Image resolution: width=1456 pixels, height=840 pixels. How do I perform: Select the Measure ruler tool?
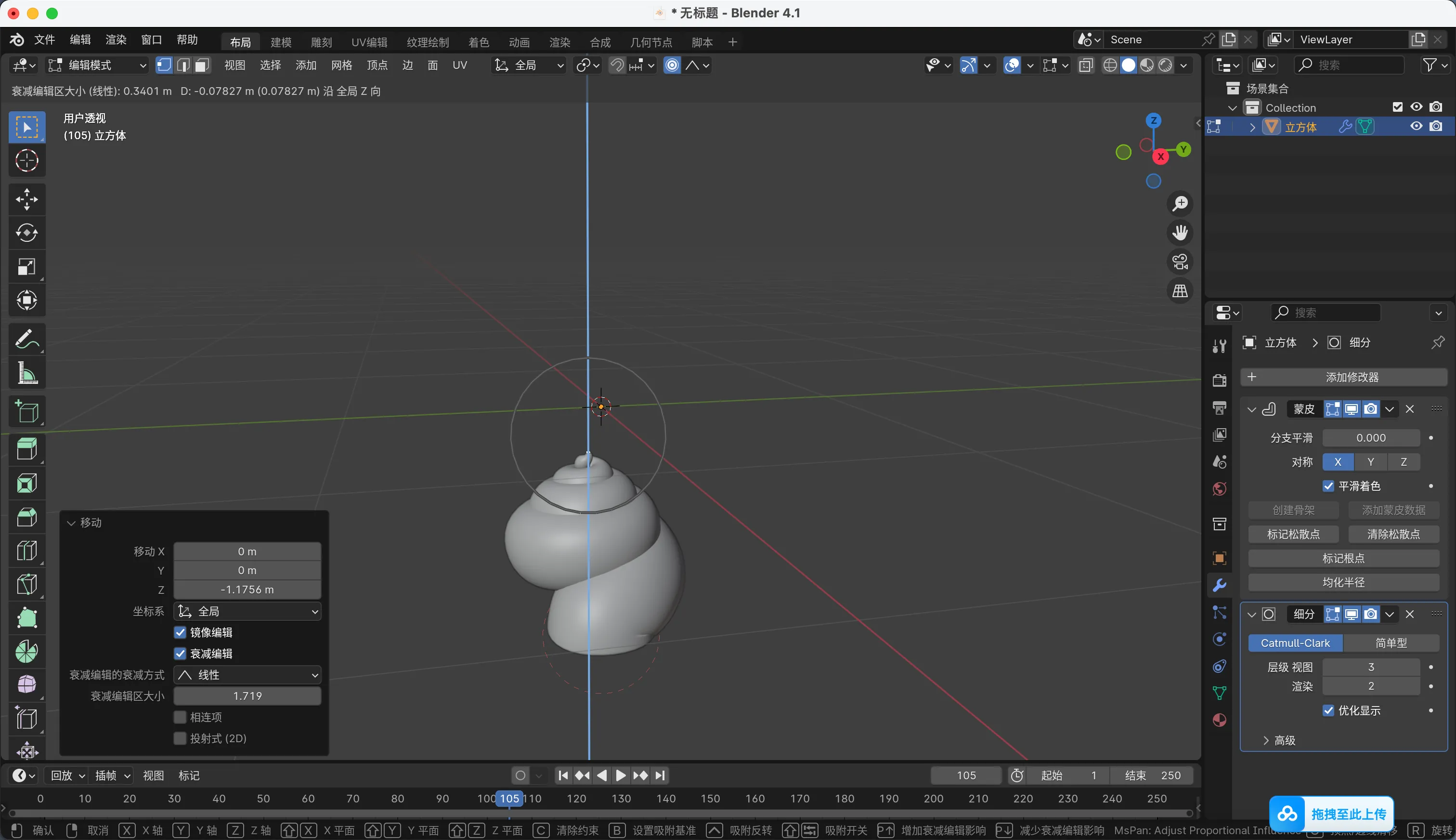26,373
